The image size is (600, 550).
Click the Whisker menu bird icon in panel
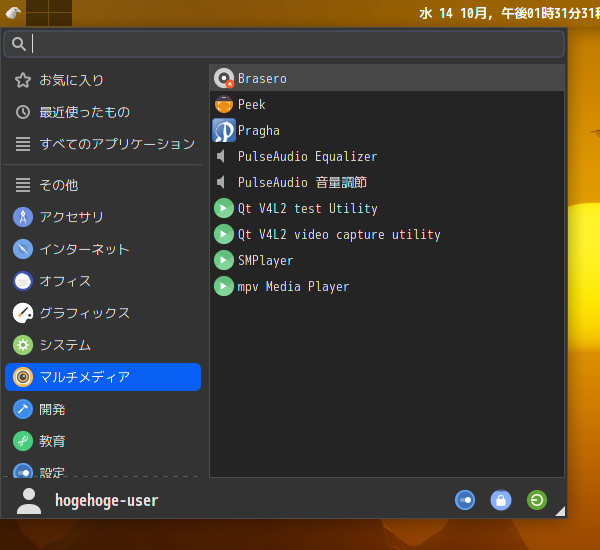point(13,13)
